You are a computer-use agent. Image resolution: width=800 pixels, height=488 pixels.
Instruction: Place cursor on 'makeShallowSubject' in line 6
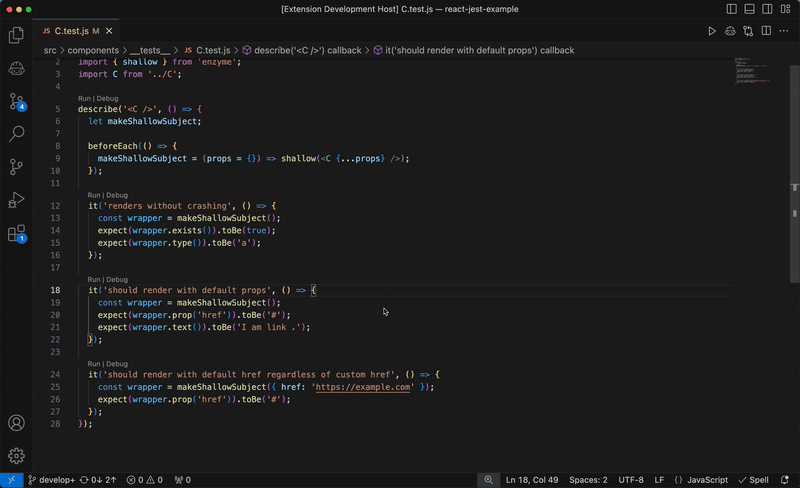click(152, 121)
